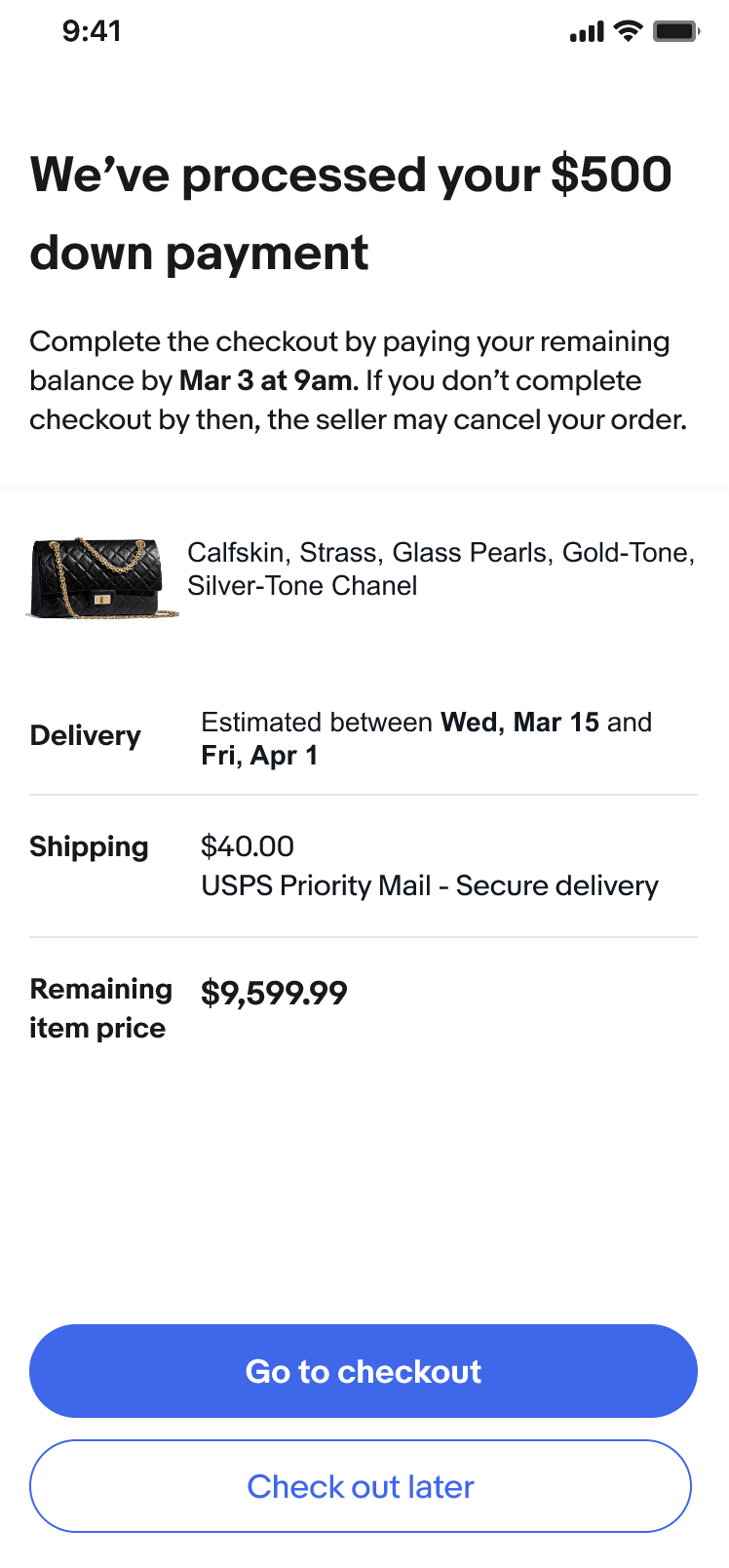
Task: Tap the cellular signal bars icon
Action: pyautogui.click(x=587, y=32)
